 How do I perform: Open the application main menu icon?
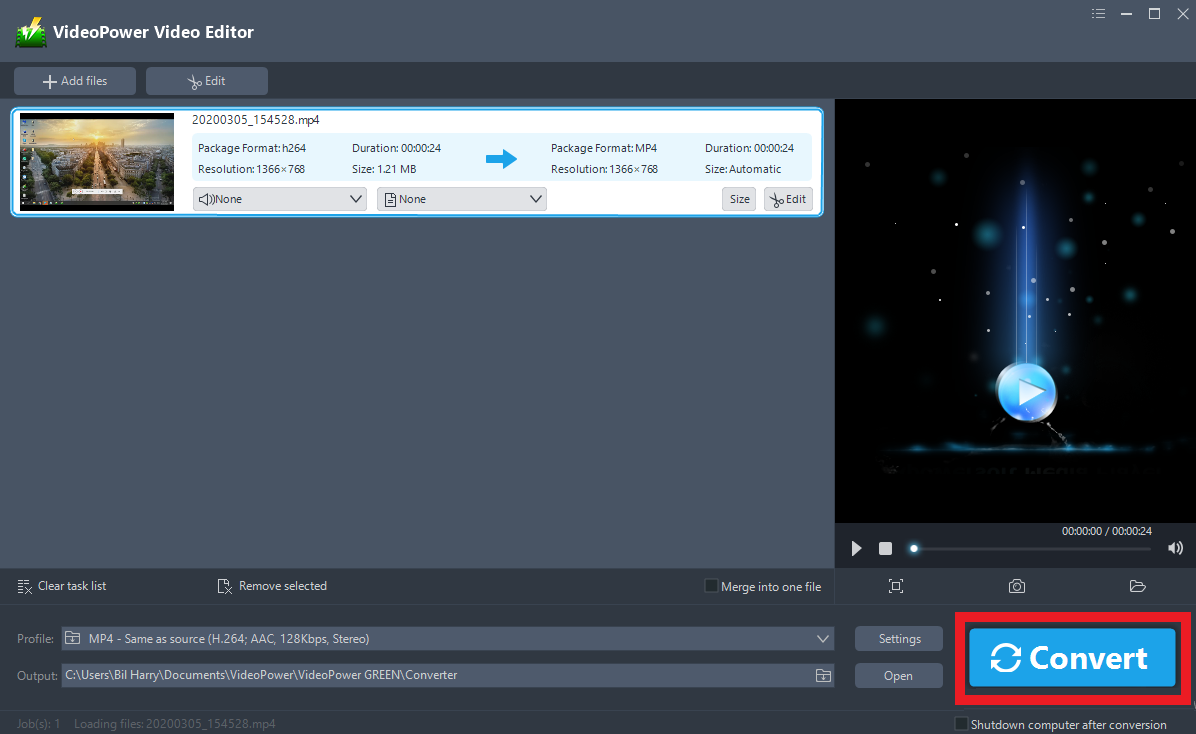coord(1098,13)
